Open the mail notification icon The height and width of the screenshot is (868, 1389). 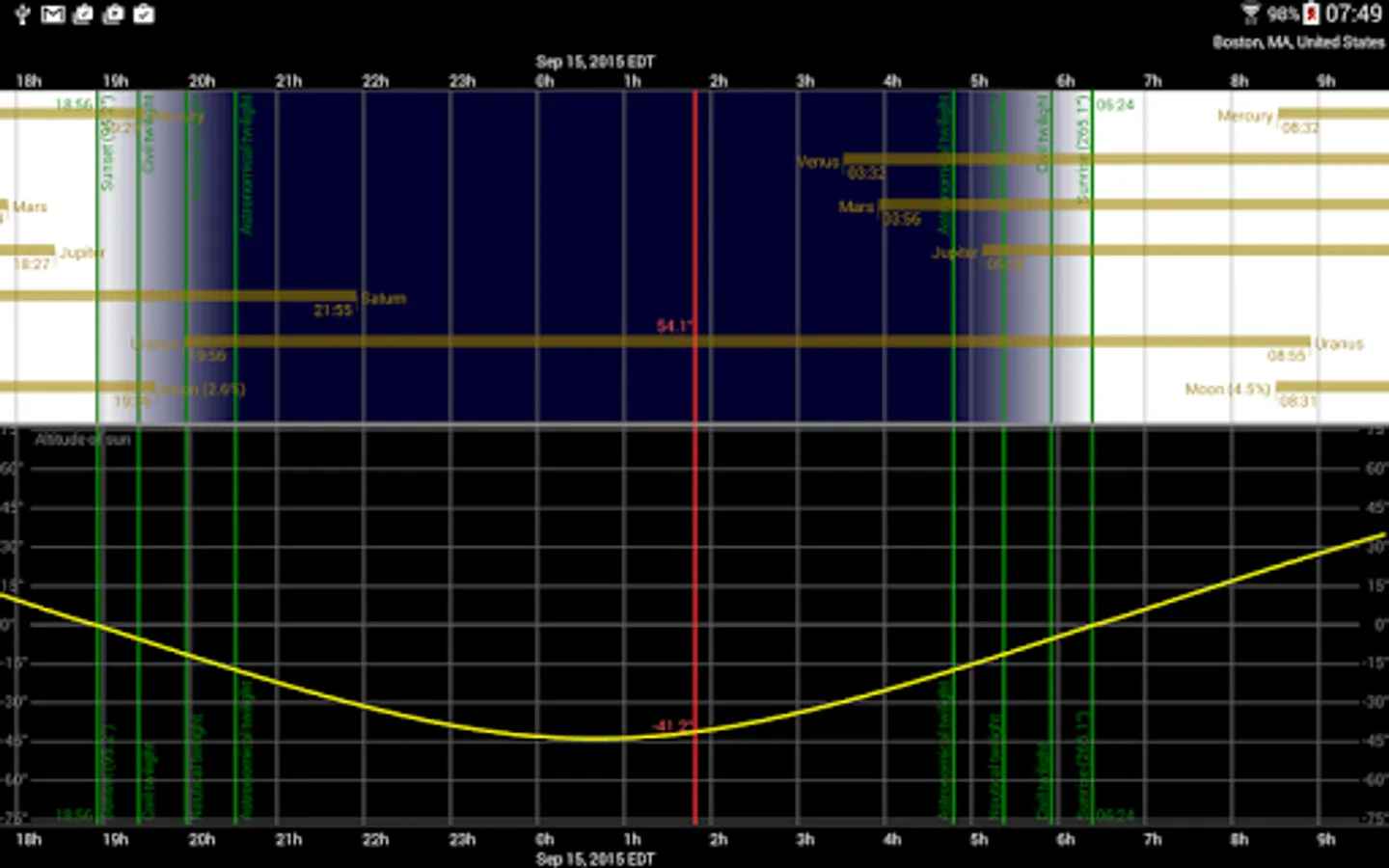point(53,14)
